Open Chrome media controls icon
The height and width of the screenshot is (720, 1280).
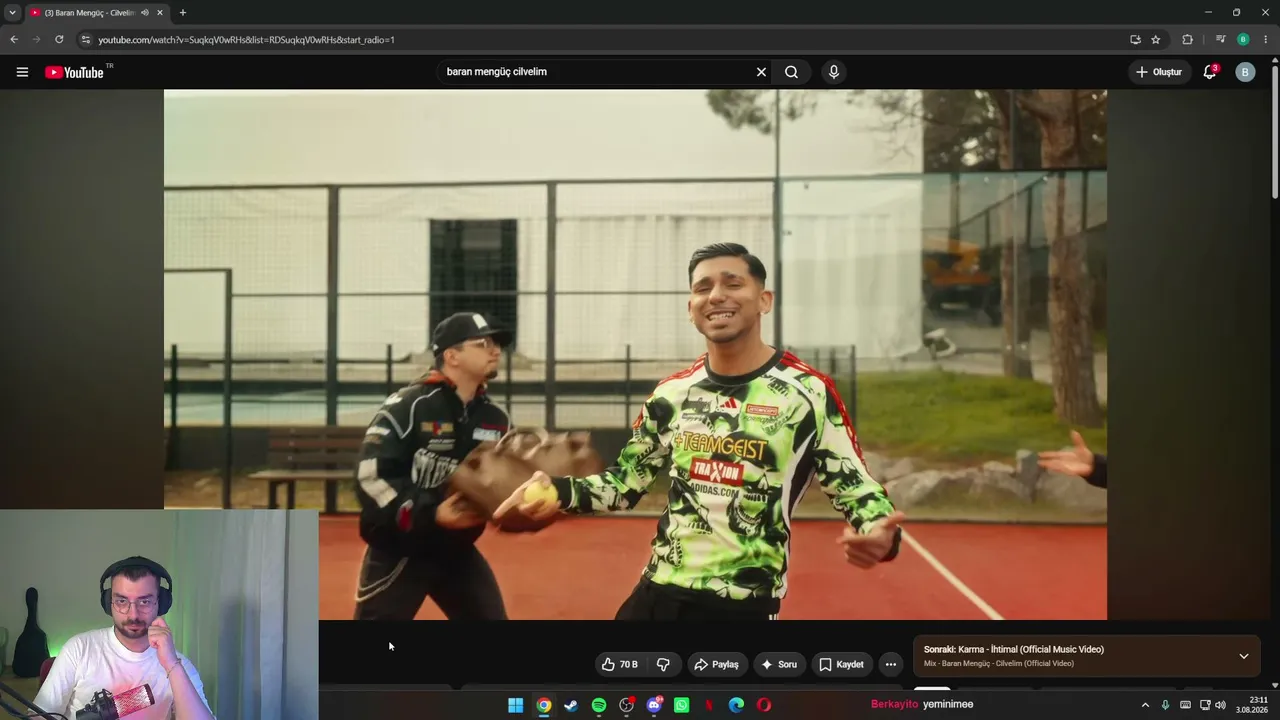tap(1221, 40)
